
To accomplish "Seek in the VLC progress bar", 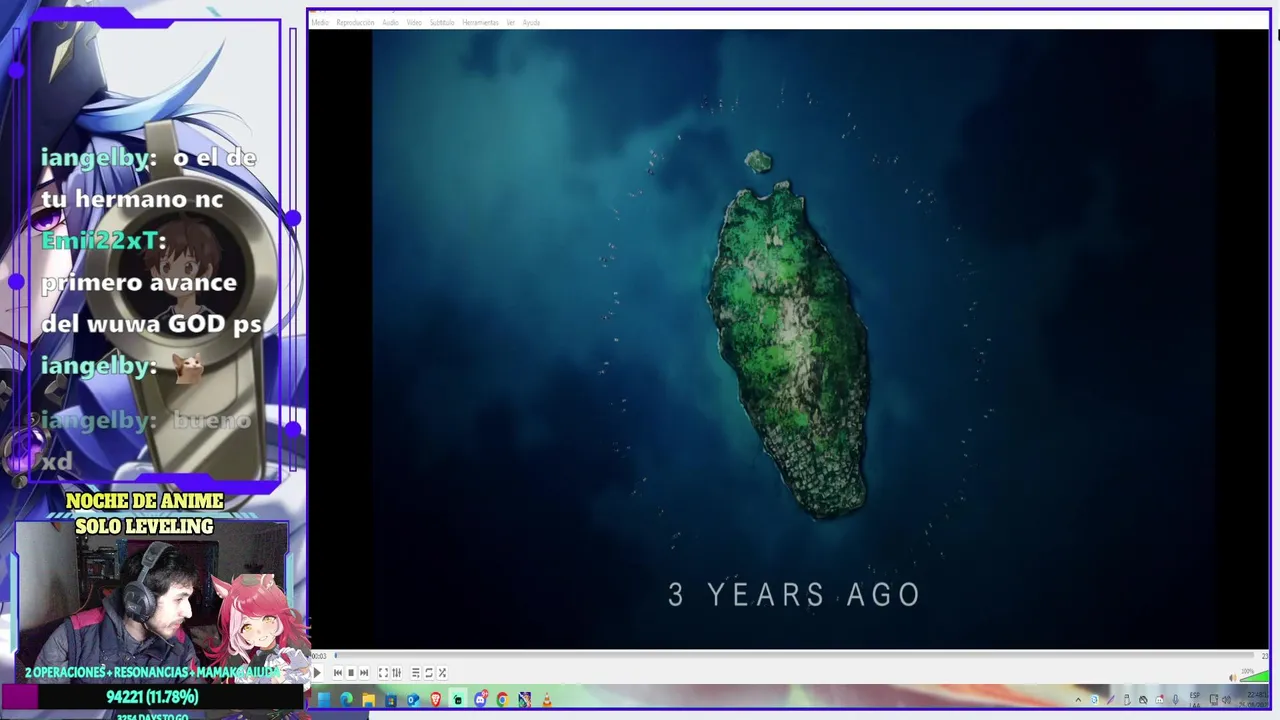I will [794, 656].
